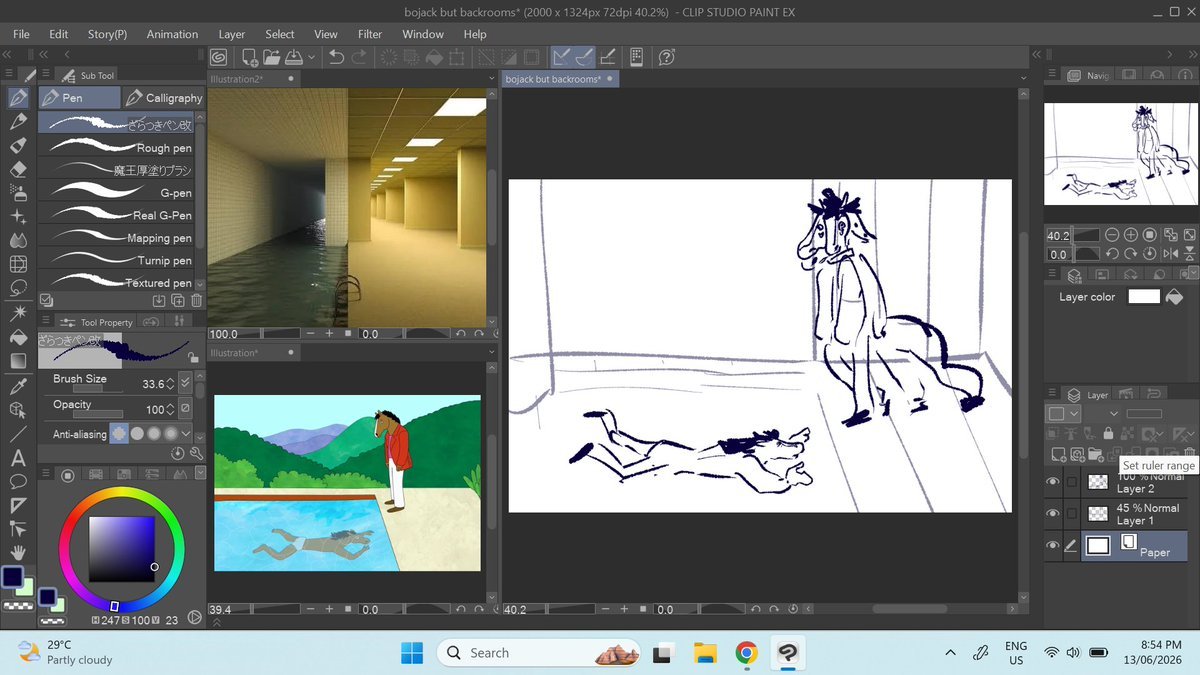This screenshot has height=675, width=1200.
Task: Open the Filter menu
Action: click(370, 34)
